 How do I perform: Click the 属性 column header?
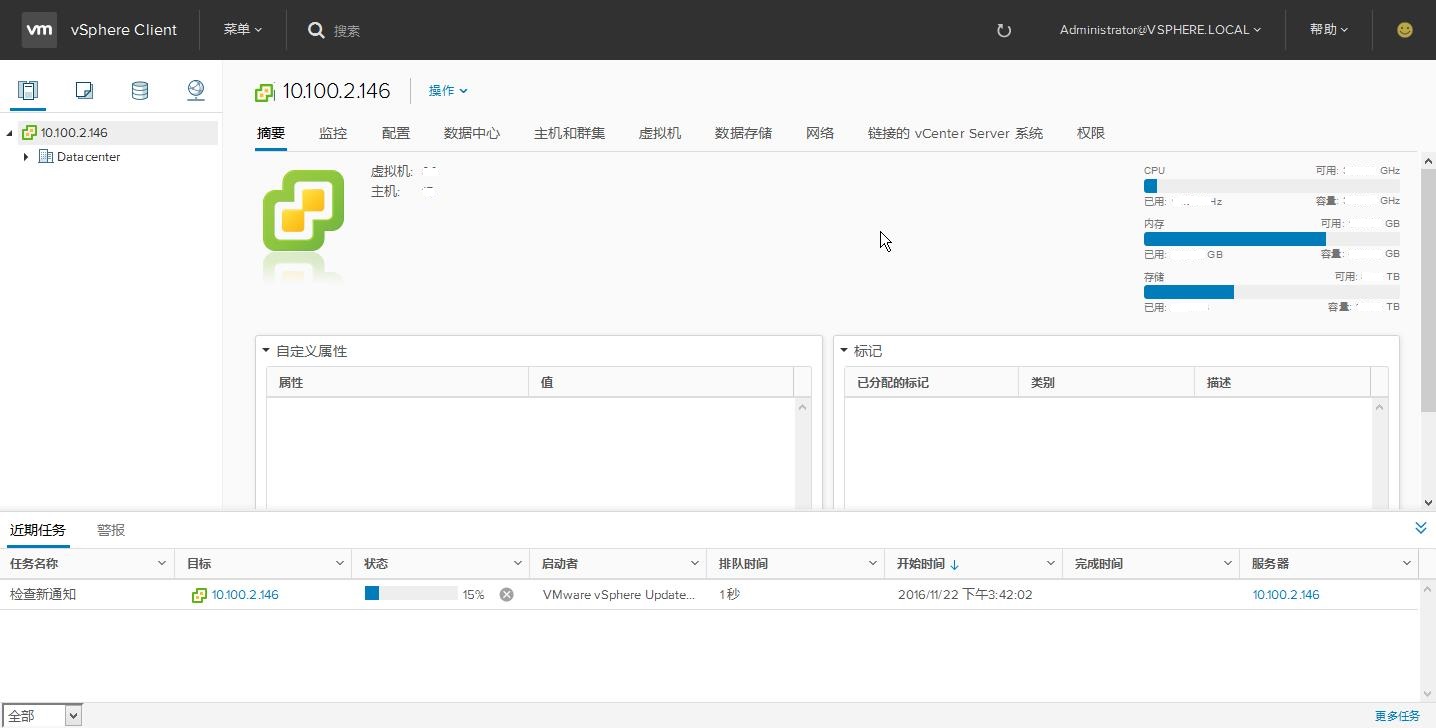click(397, 382)
